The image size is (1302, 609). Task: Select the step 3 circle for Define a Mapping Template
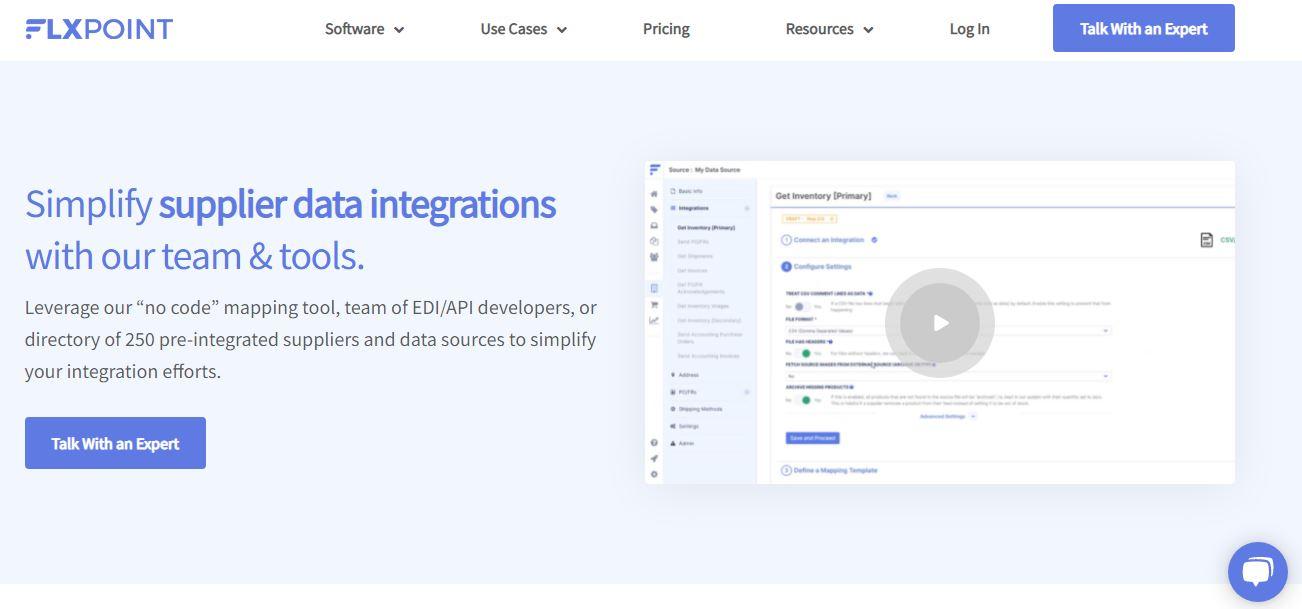[x=786, y=470]
